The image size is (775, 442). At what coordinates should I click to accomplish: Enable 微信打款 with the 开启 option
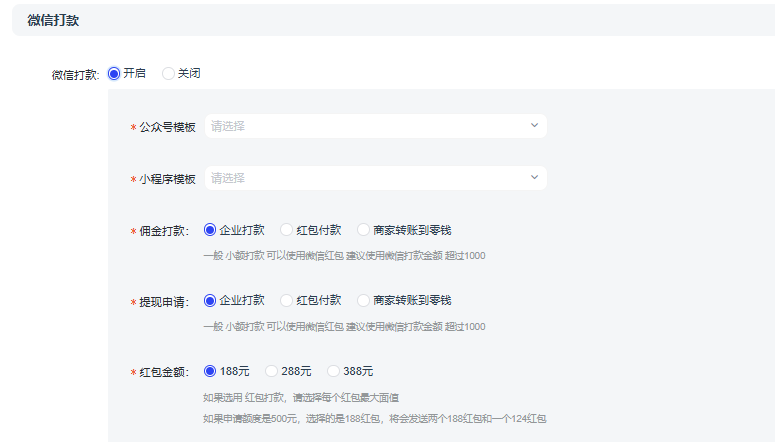coord(114,74)
